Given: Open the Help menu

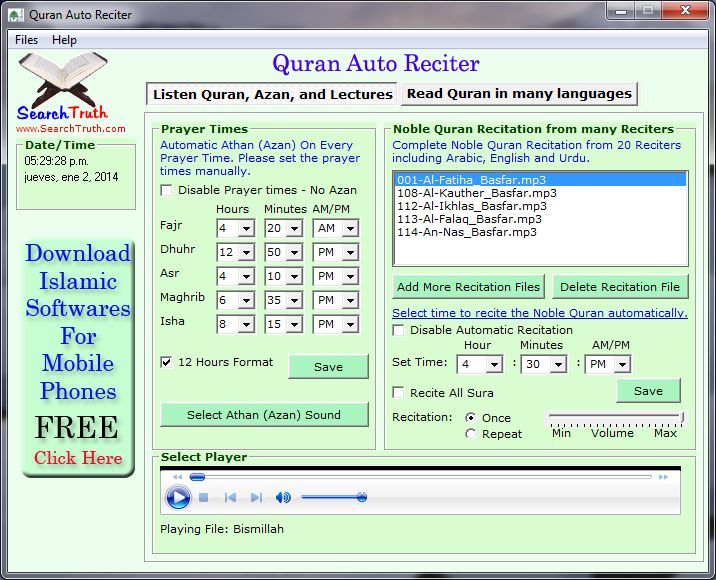Looking at the screenshot, I should pyautogui.click(x=64, y=40).
